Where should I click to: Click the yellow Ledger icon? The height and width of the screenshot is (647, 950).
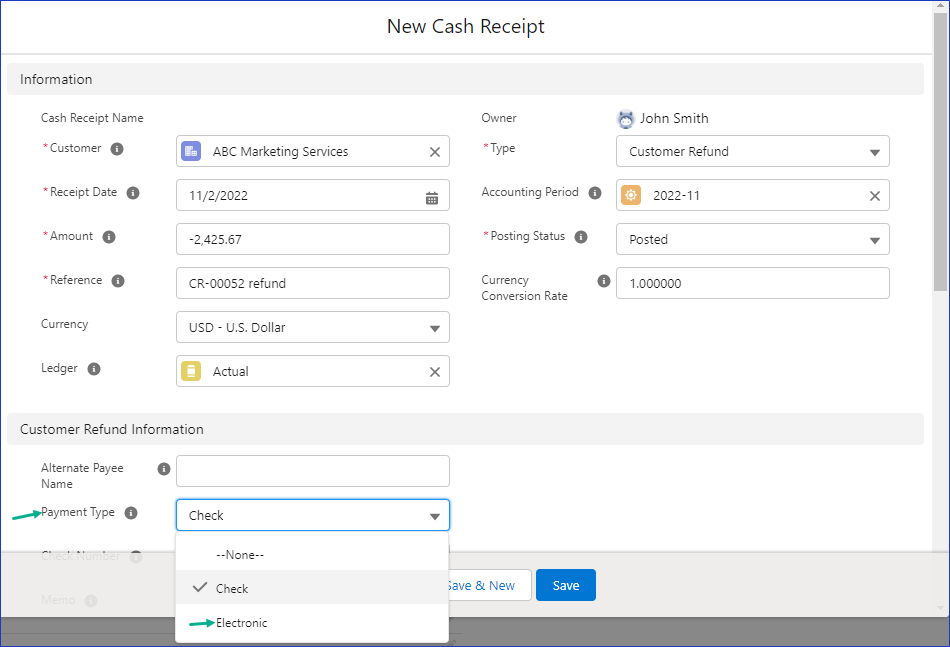pos(191,371)
